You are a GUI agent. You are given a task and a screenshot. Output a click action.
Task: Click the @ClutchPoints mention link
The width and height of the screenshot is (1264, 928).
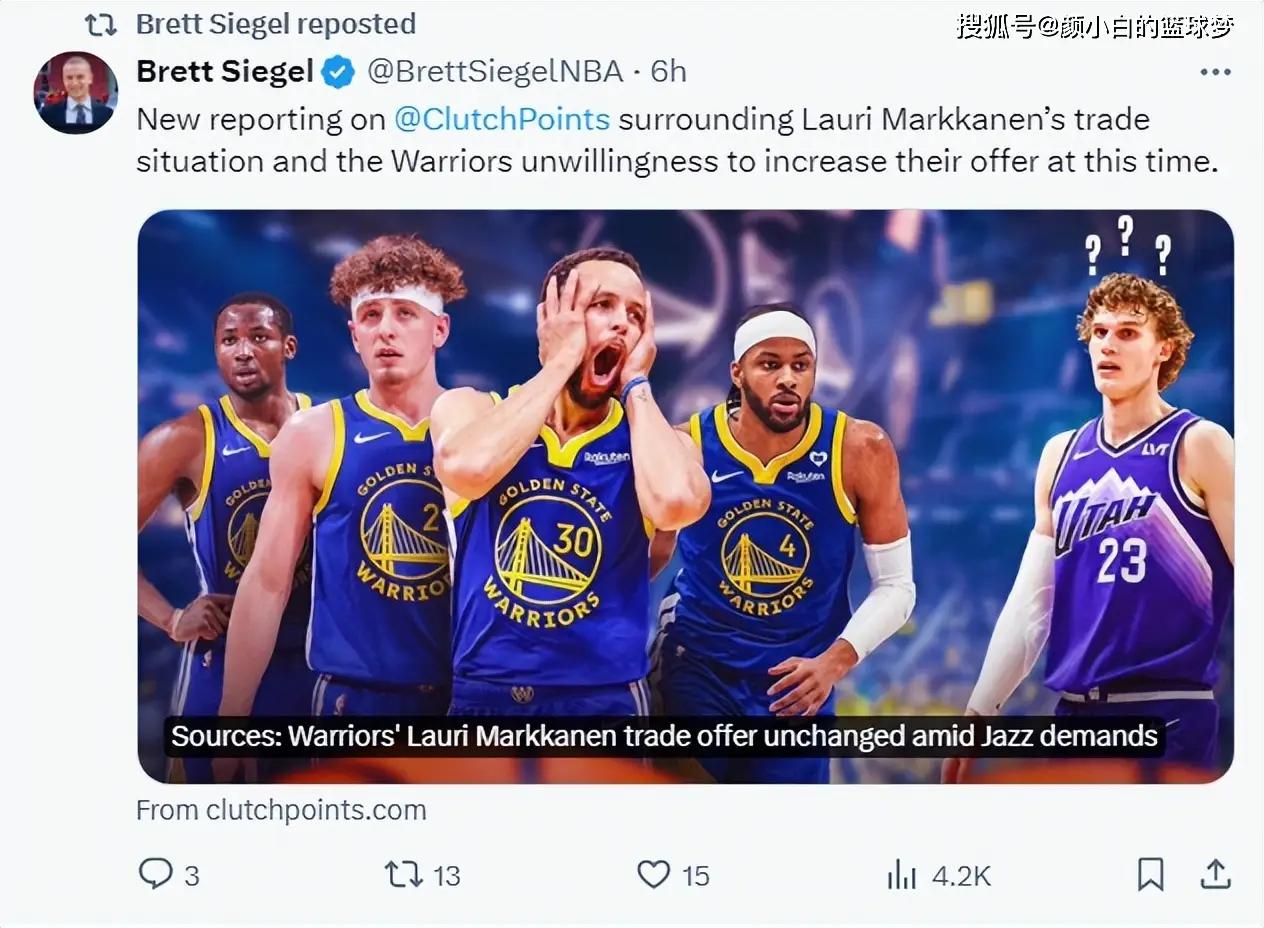click(x=502, y=119)
